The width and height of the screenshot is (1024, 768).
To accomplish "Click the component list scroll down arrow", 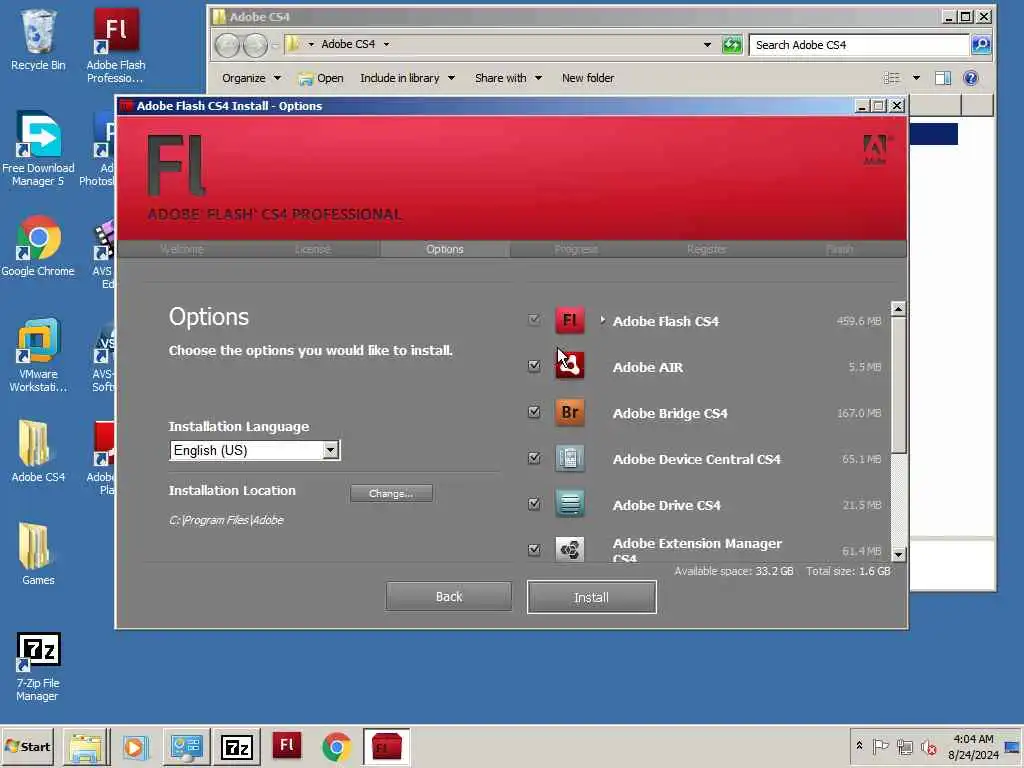I will pos(898,554).
